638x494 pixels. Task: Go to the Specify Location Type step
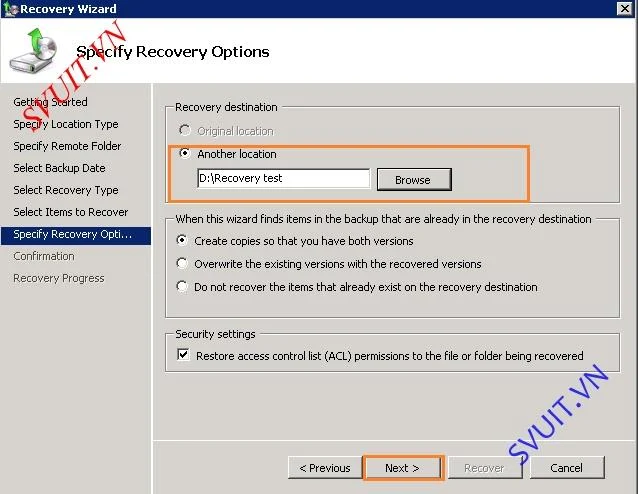pos(66,124)
